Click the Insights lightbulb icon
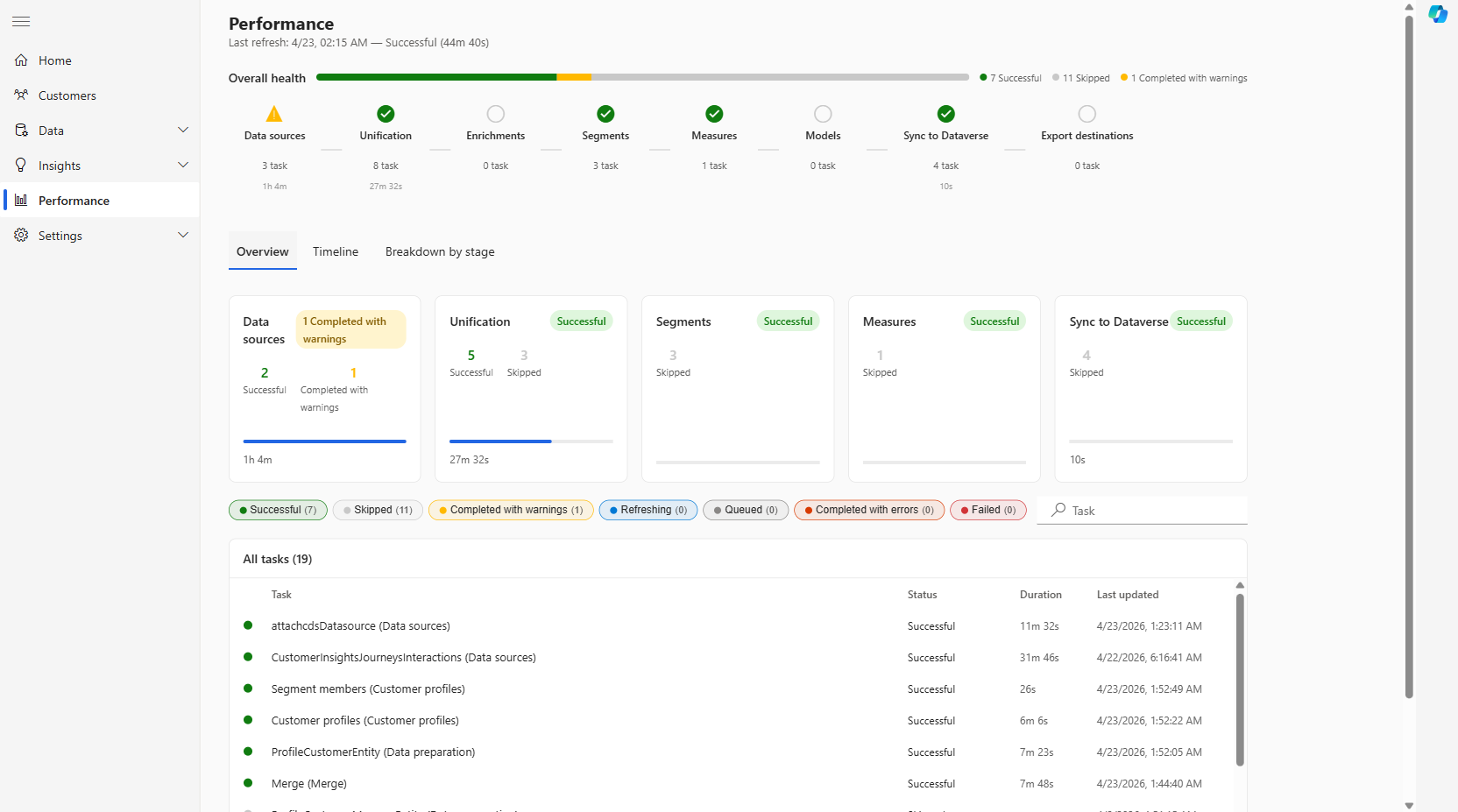1458x812 pixels. (21, 166)
